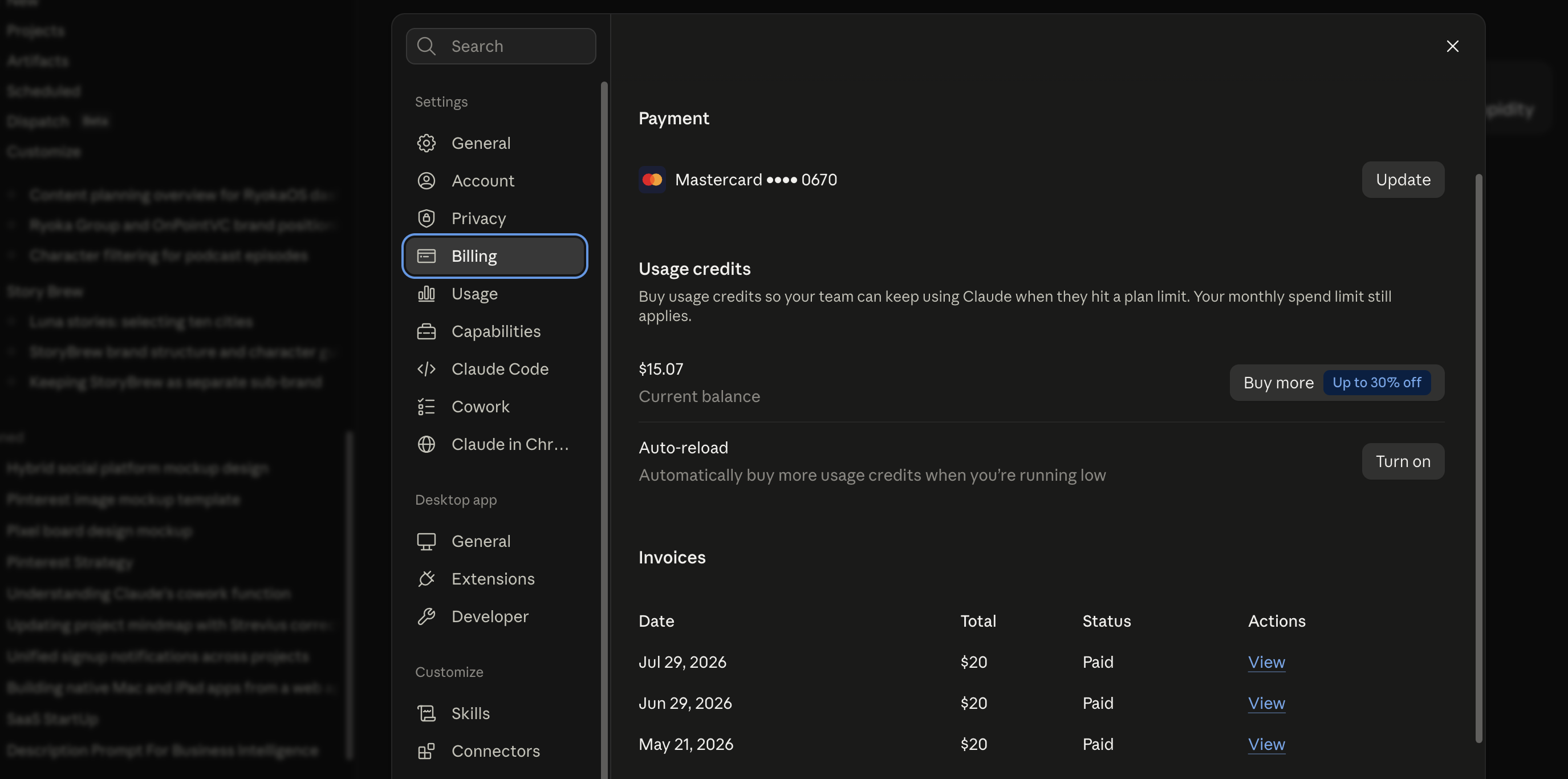Click the Jul 29, 2026 date cell
Screen dimensions: 1568x779
683,662
